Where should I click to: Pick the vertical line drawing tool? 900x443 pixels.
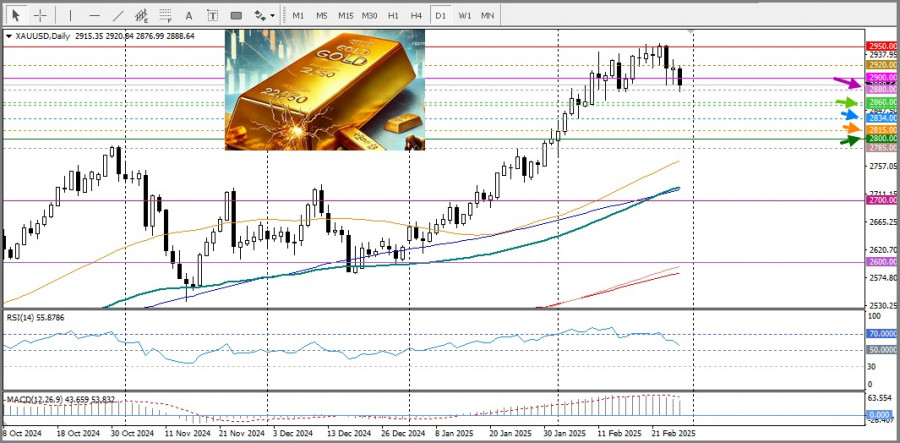click(70, 15)
